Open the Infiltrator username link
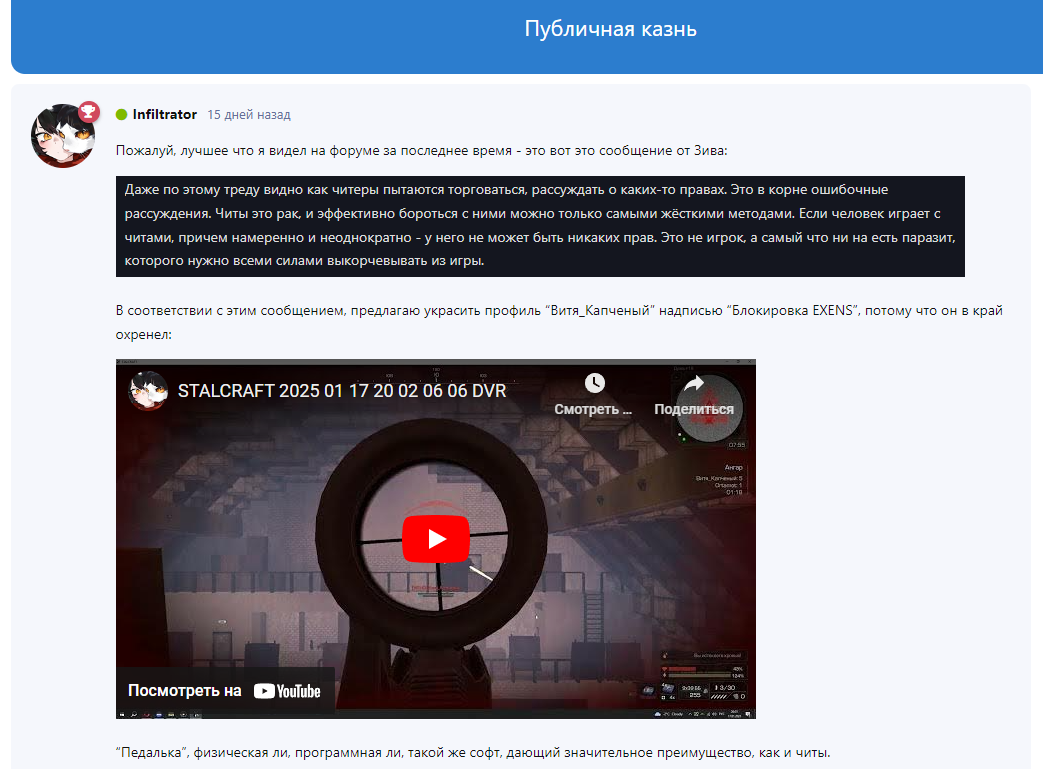 164,114
